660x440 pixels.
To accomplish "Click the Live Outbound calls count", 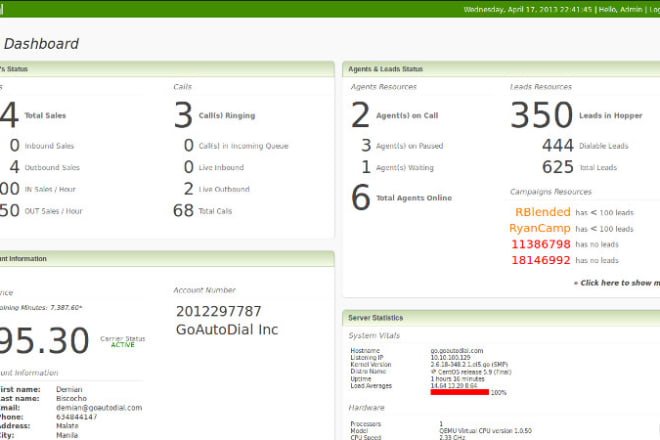I will point(188,188).
